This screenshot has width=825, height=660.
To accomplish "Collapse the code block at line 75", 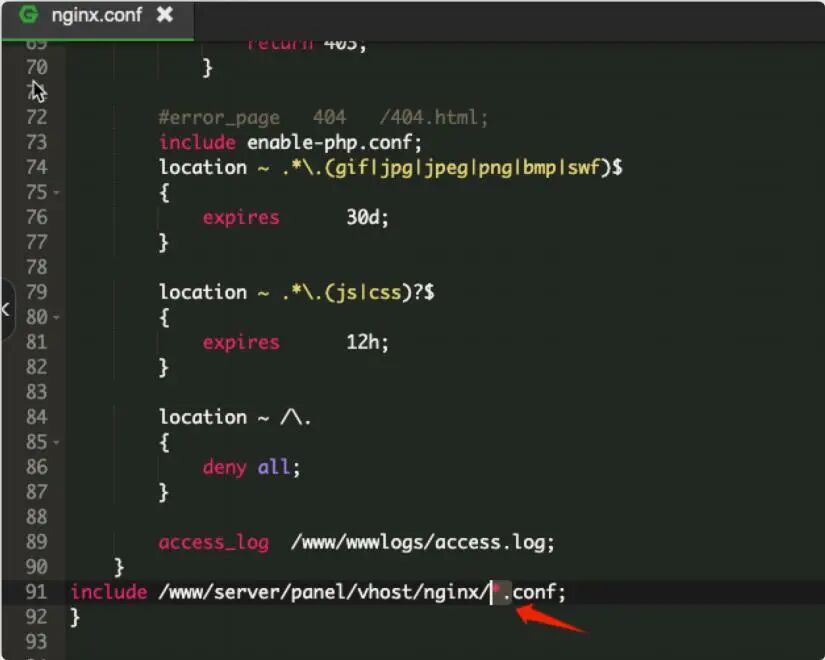I will point(56,193).
